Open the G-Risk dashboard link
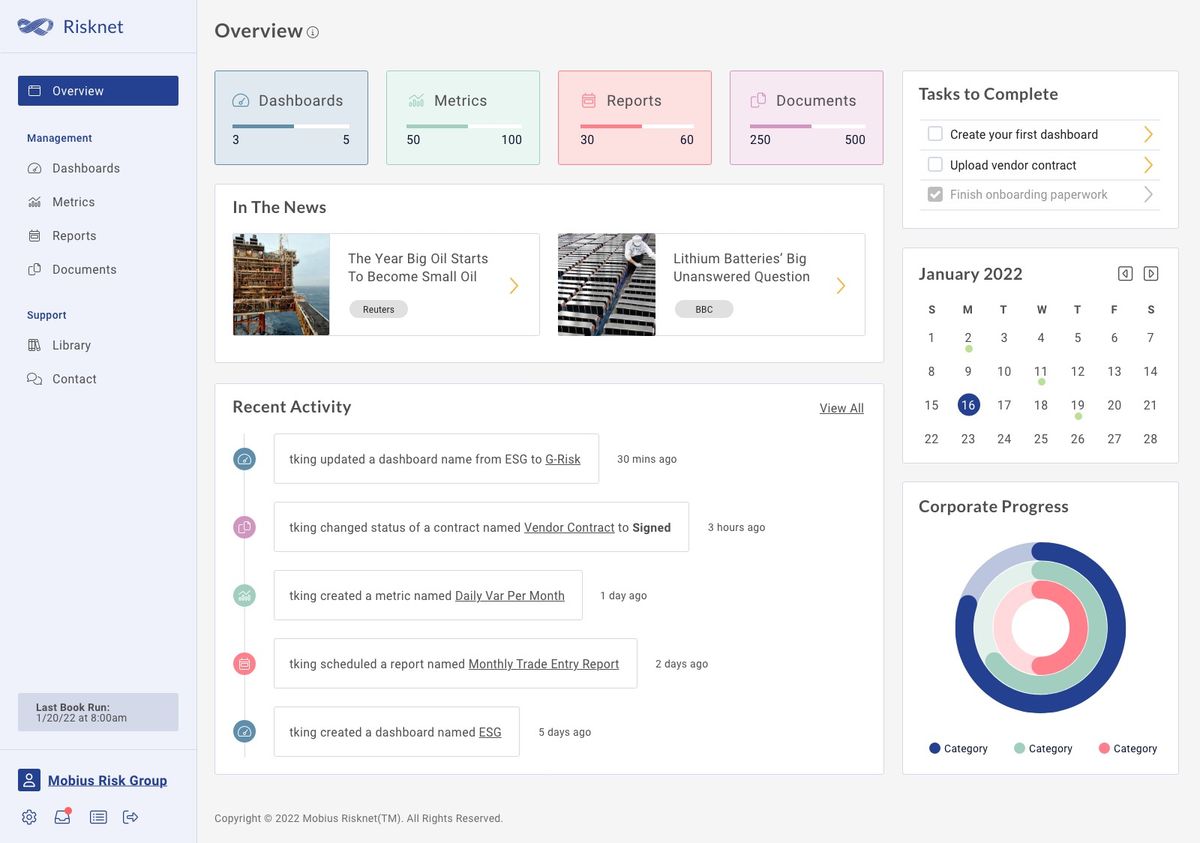Viewport: 1200px width, 843px height. pos(565,458)
